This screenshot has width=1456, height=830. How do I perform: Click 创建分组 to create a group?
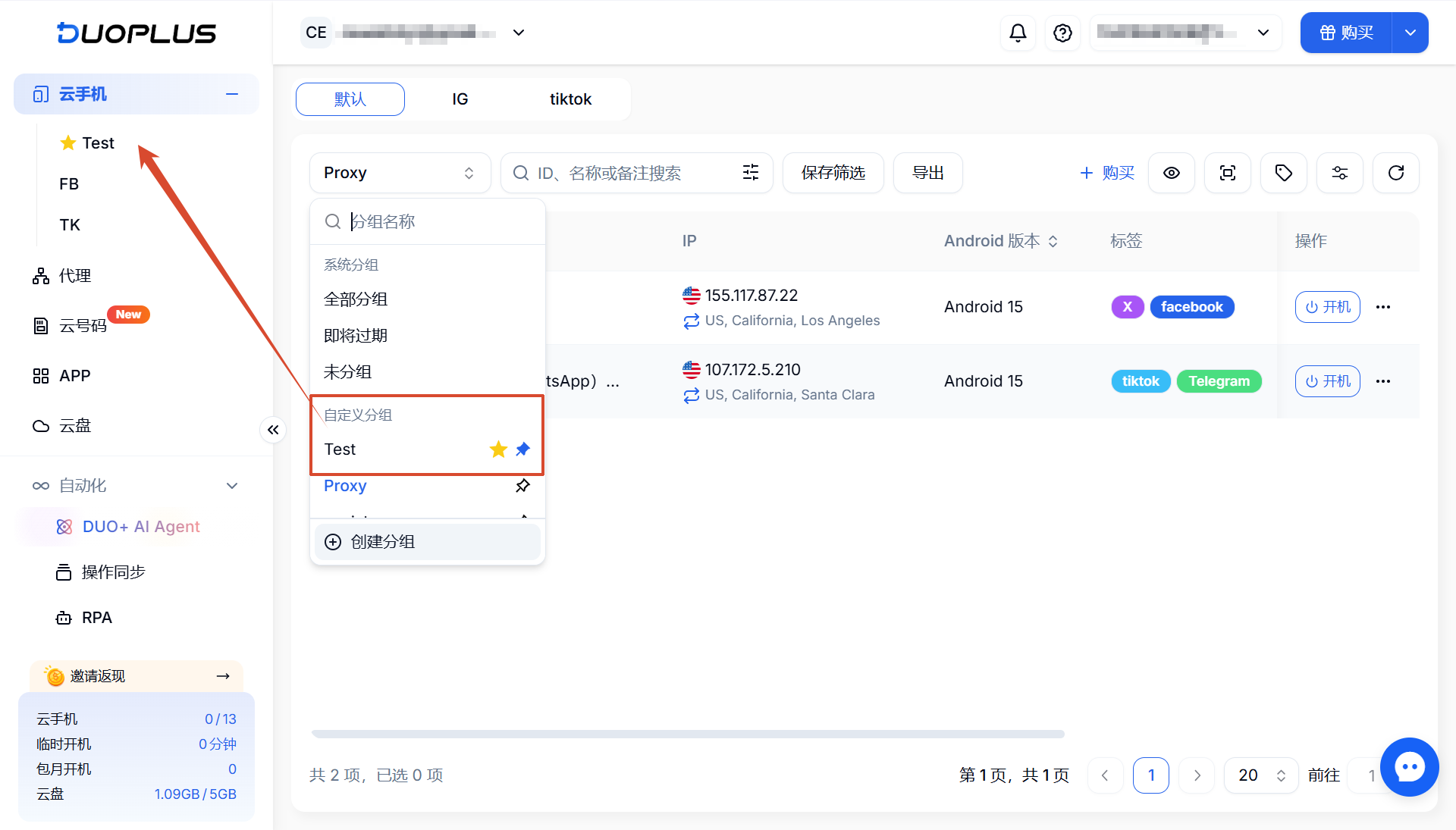(428, 542)
